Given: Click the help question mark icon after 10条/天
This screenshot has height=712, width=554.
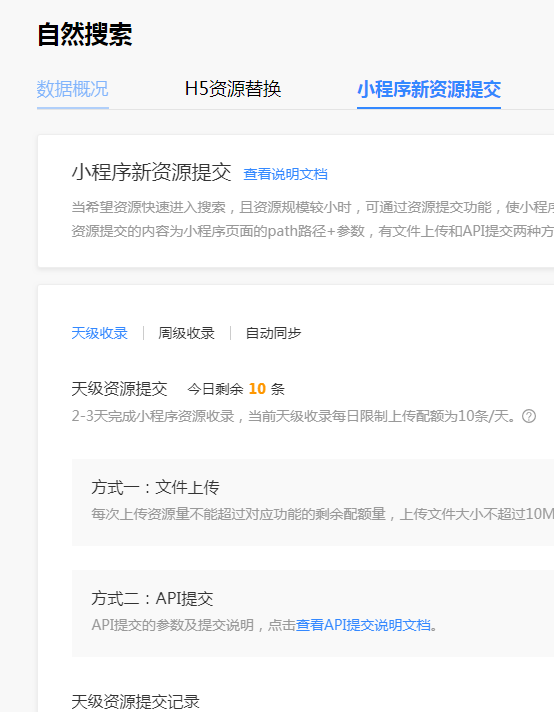Looking at the screenshot, I should (529, 416).
